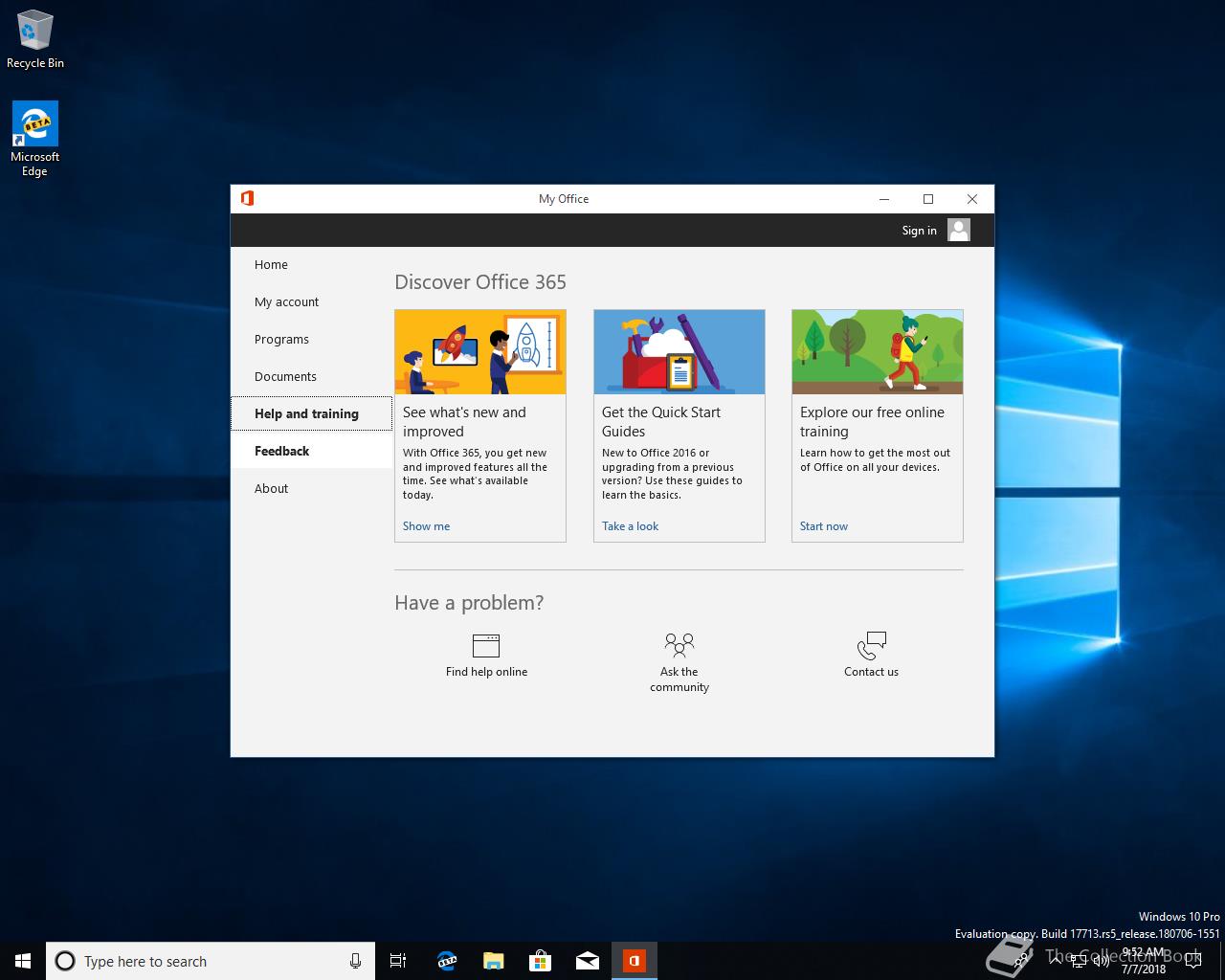This screenshot has height=980, width=1225.
Task: Open Task View from the taskbar
Action: point(398,961)
